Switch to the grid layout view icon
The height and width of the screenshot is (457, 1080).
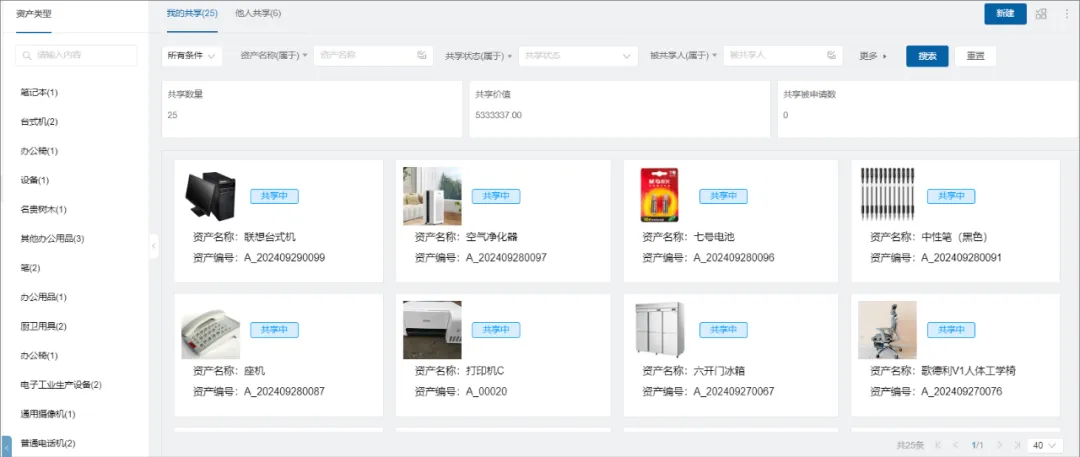[x=1041, y=14]
